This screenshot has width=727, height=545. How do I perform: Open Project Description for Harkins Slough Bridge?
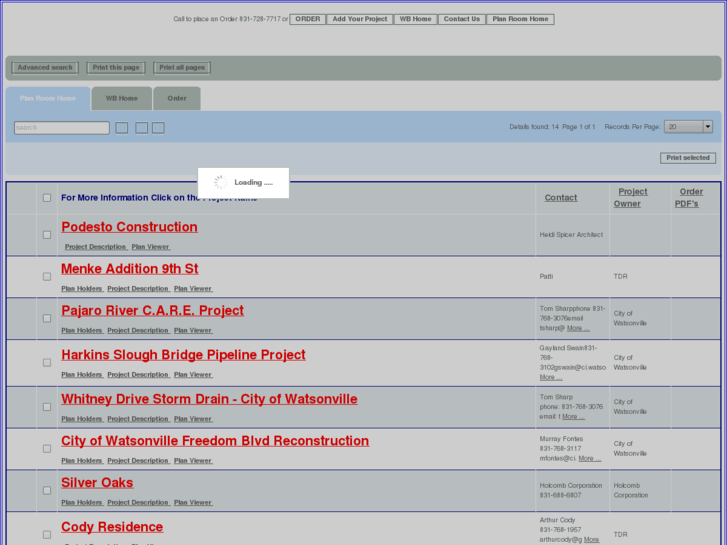(138, 374)
